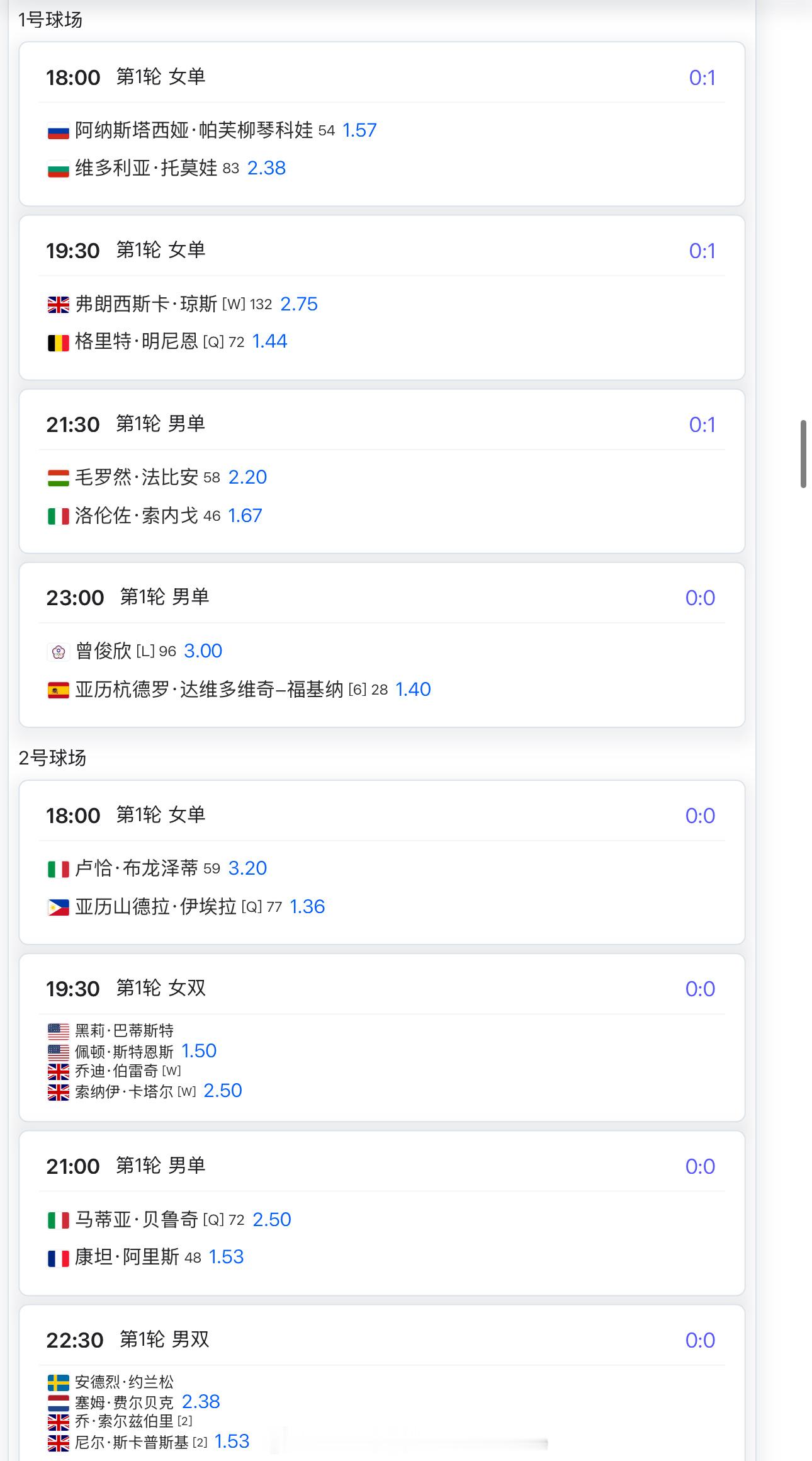The width and height of the screenshot is (812, 1461).
Task: Open the 0:1 score of the 21:30 男单 match
Action: [x=702, y=425]
